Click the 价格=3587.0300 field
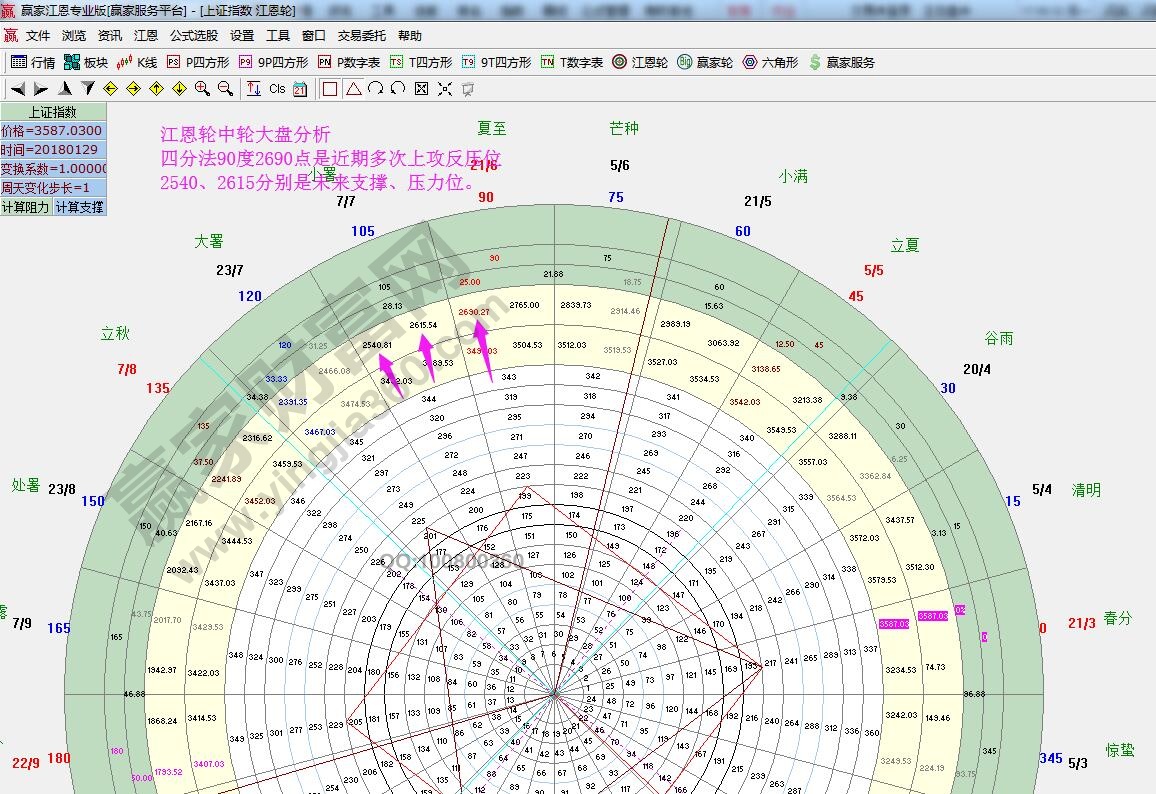This screenshot has height=794, width=1156. pyautogui.click(x=52, y=131)
